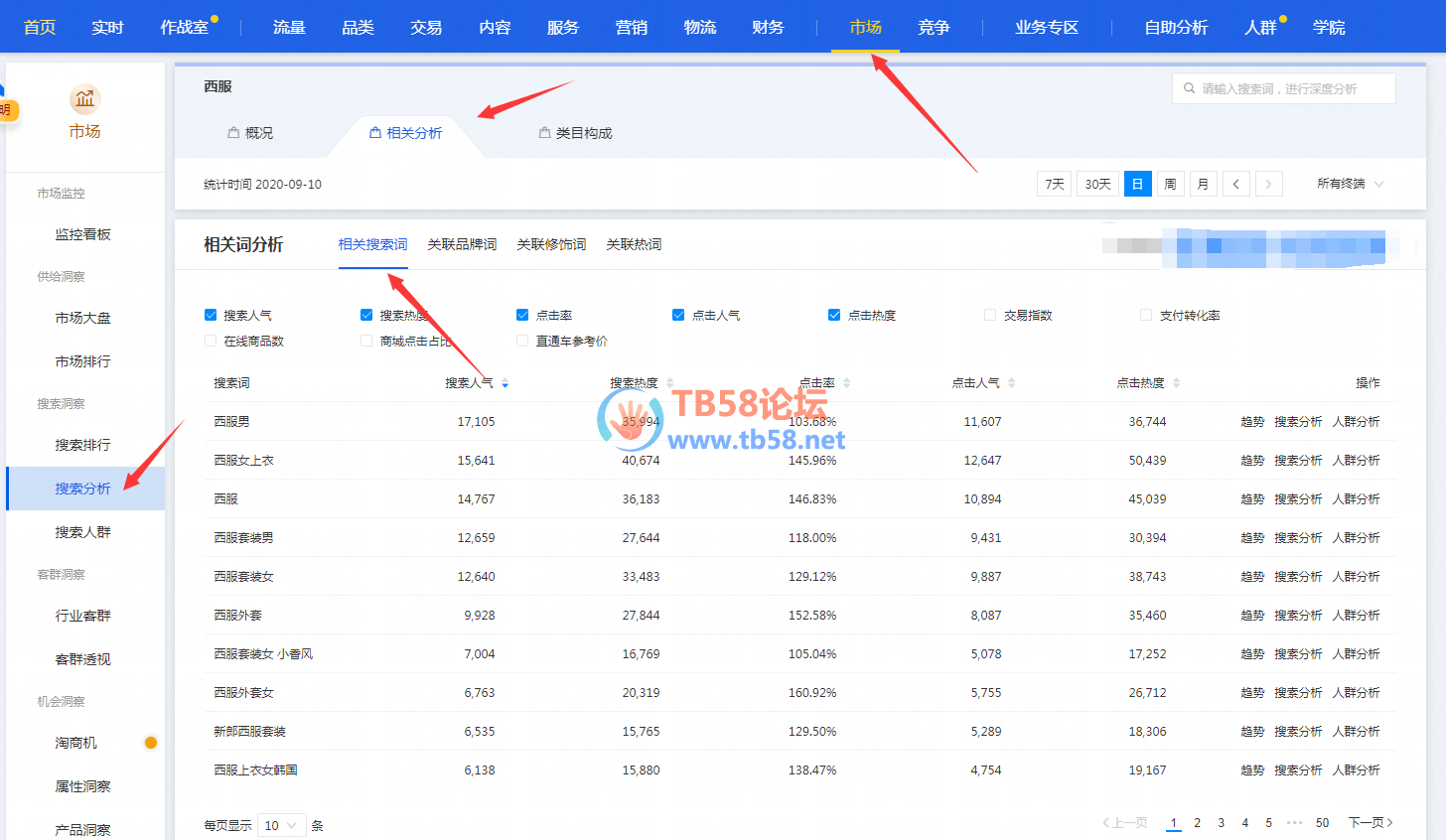Open 属性洞察 in sidebar
This screenshot has height=840, width=1446.
coord(83,786)
